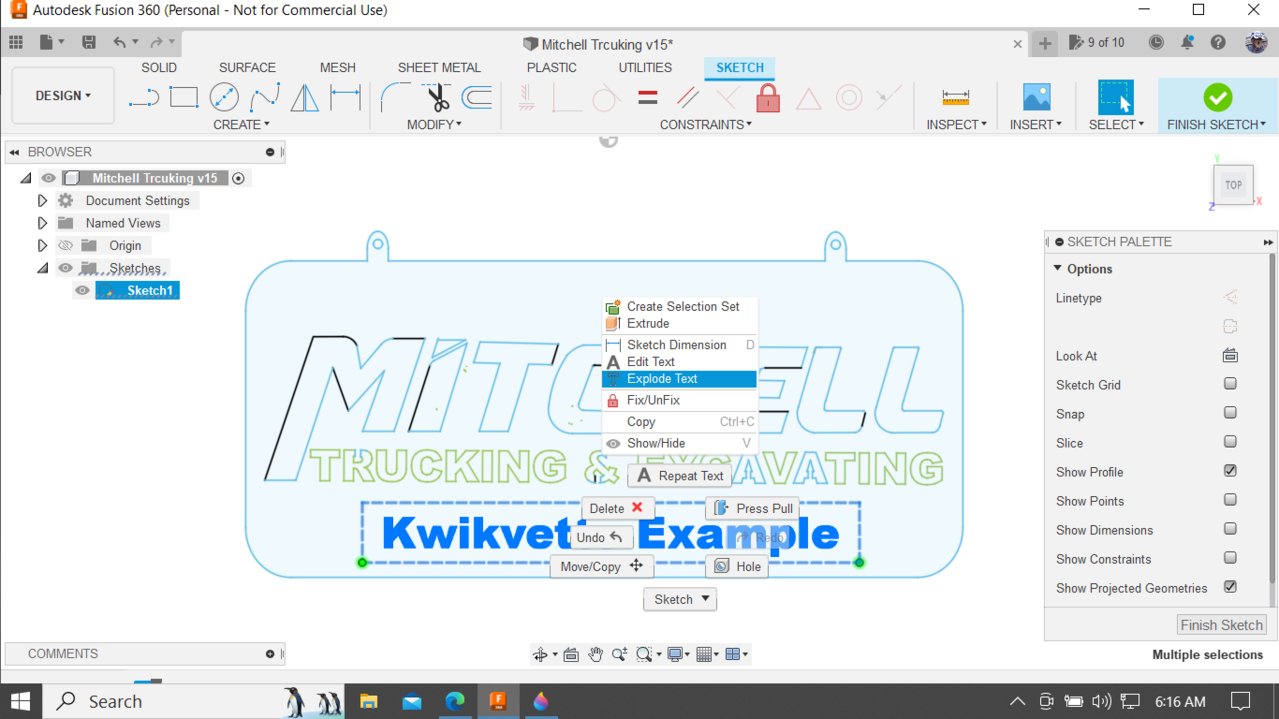Open the Help question mark icon
The width and height of the screenshot is (1279, 719).
point(1218,42)
